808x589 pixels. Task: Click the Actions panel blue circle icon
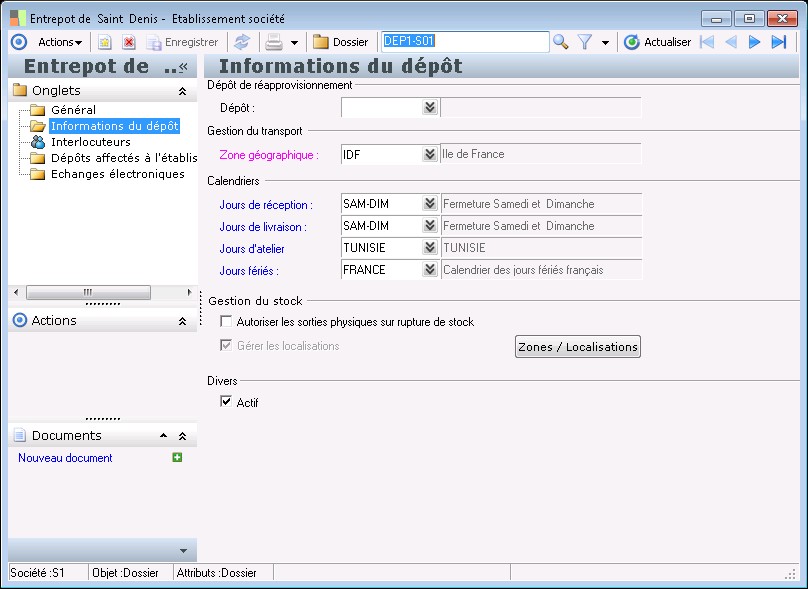[x=20, y=321]
